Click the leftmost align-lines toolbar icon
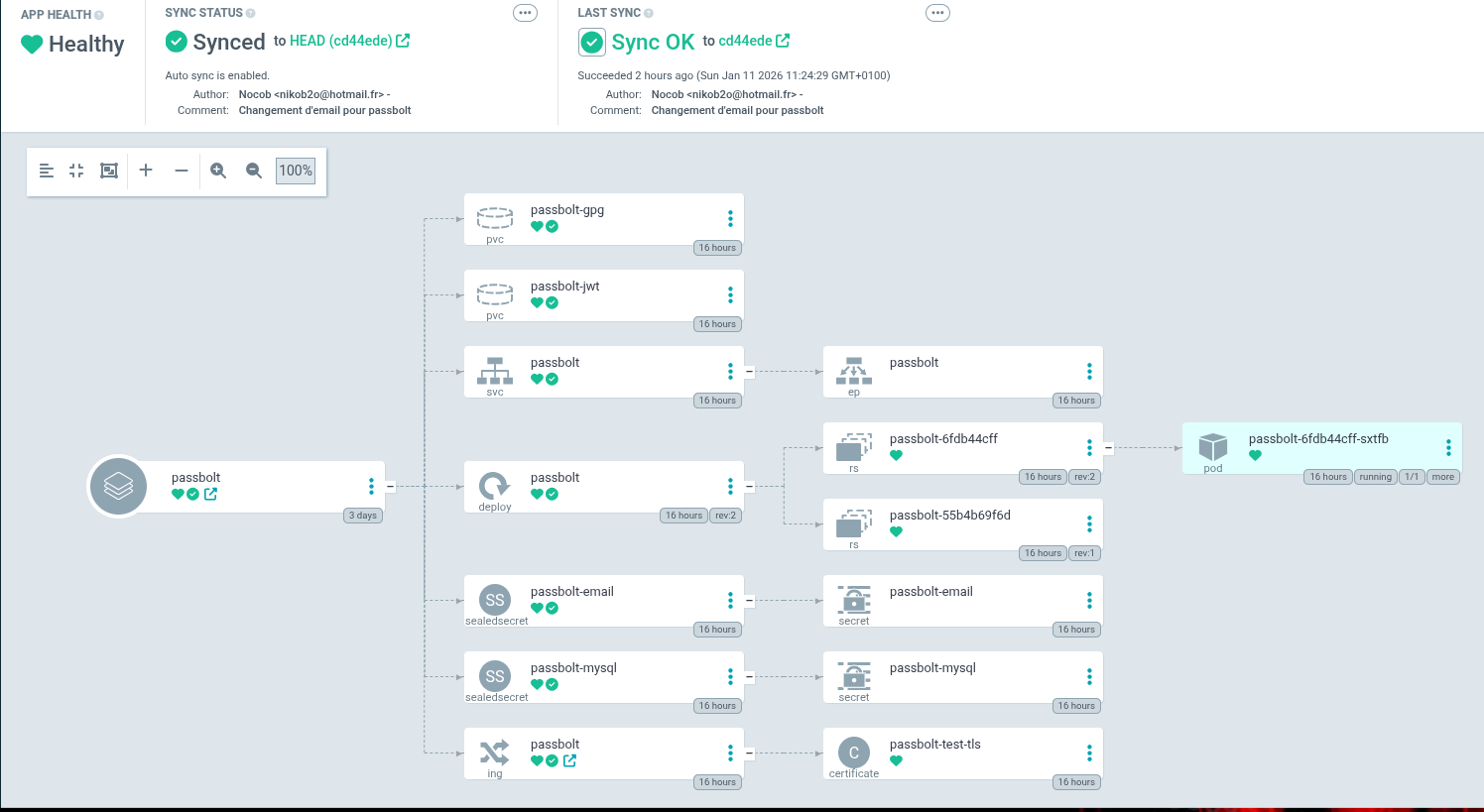 point(47,171)
